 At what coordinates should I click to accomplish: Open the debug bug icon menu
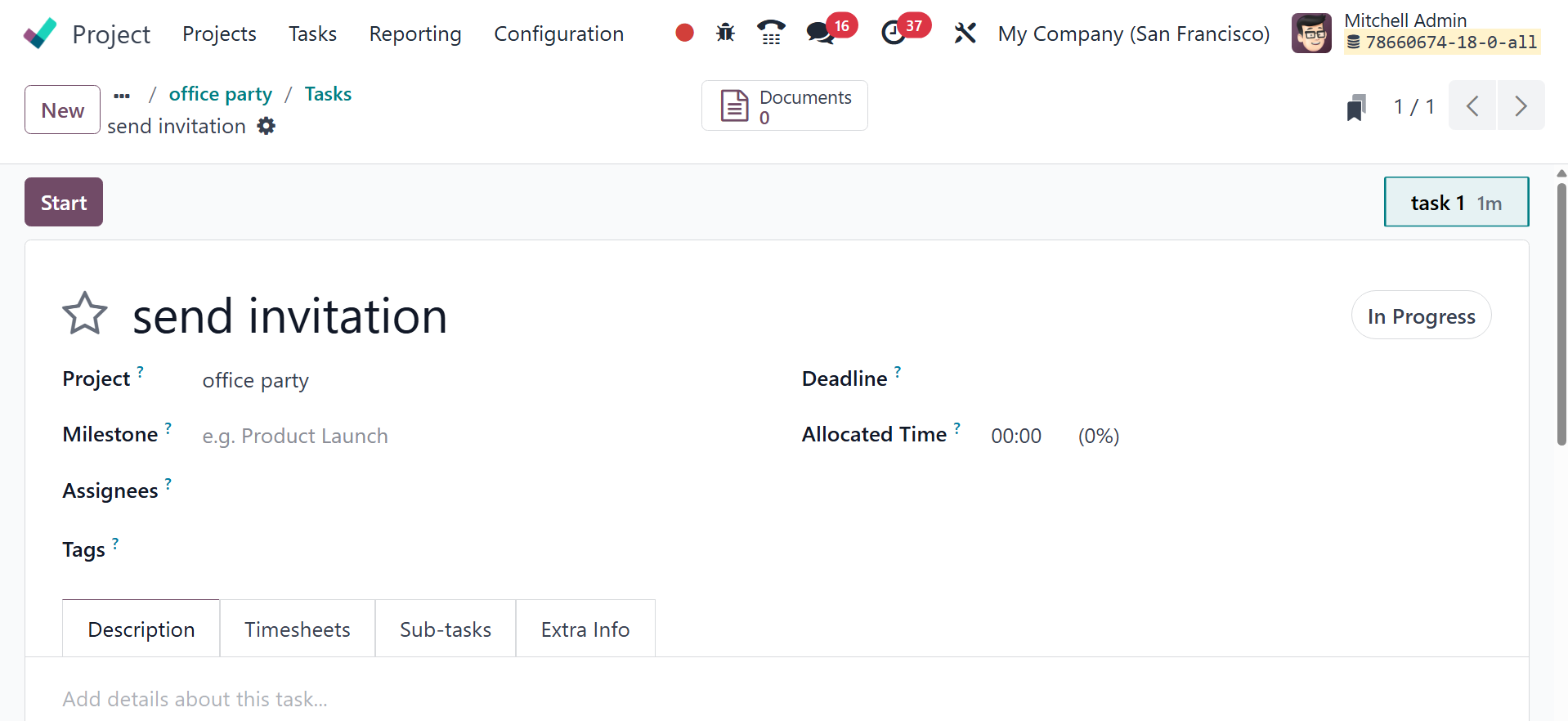pos(725,33)
